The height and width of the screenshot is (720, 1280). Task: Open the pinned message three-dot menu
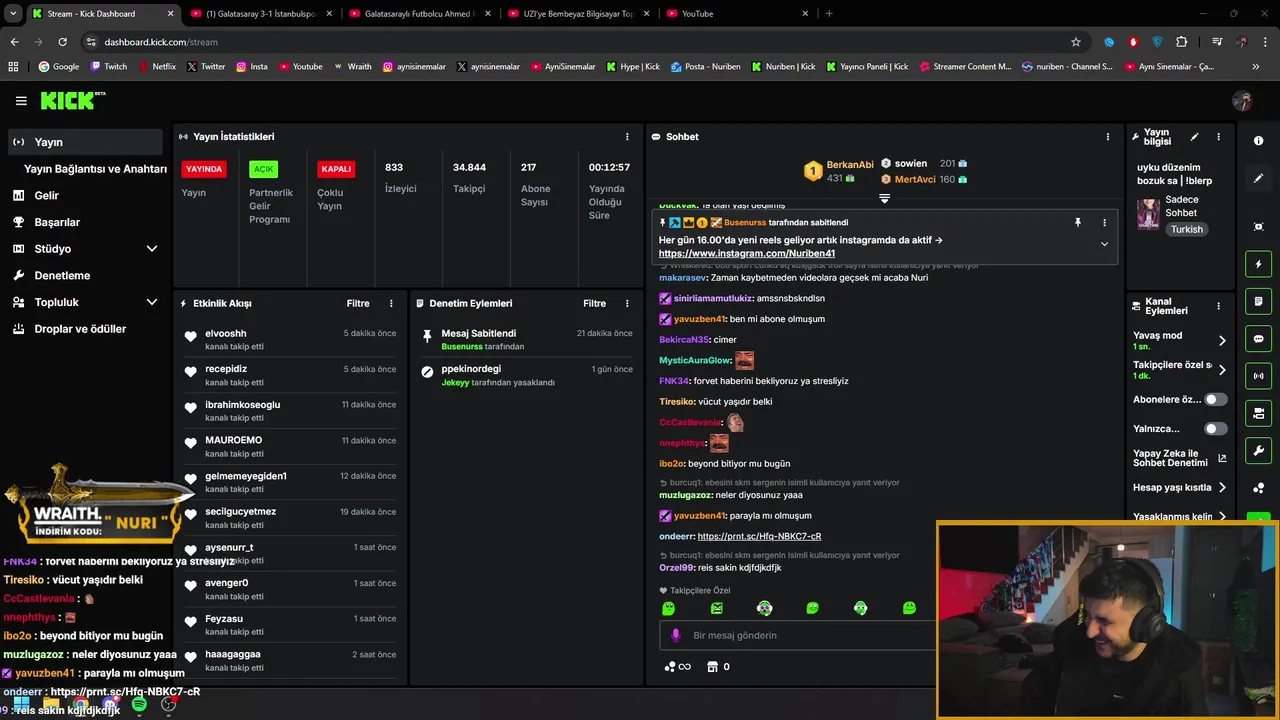(x=1104, y=222)
